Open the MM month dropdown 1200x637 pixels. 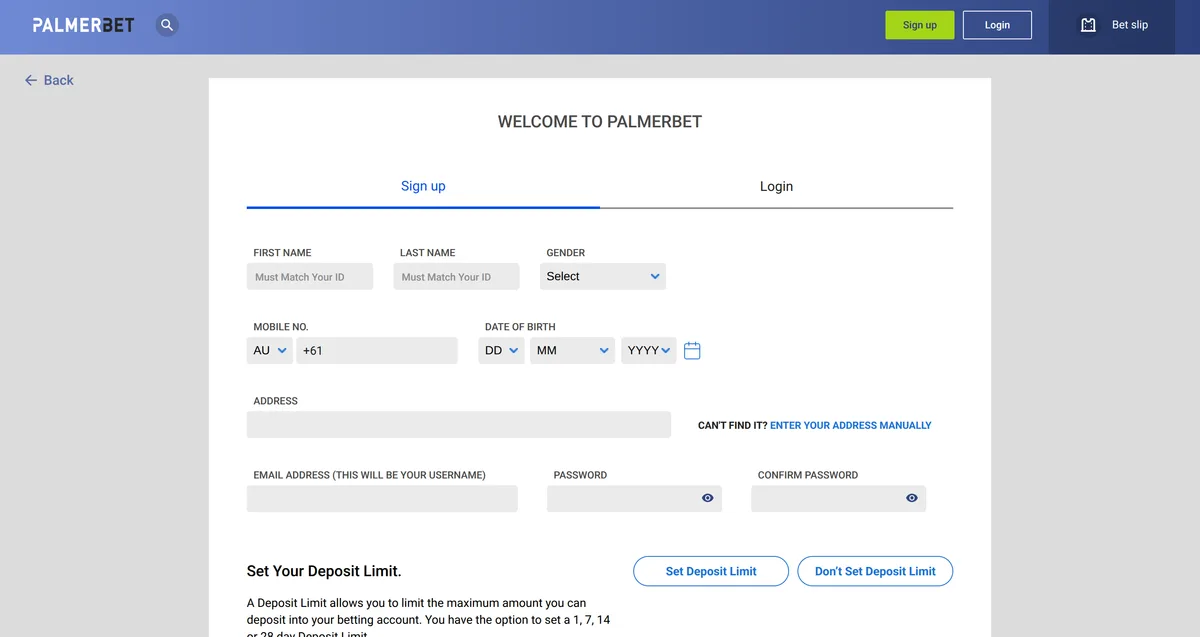click(572, 351)
